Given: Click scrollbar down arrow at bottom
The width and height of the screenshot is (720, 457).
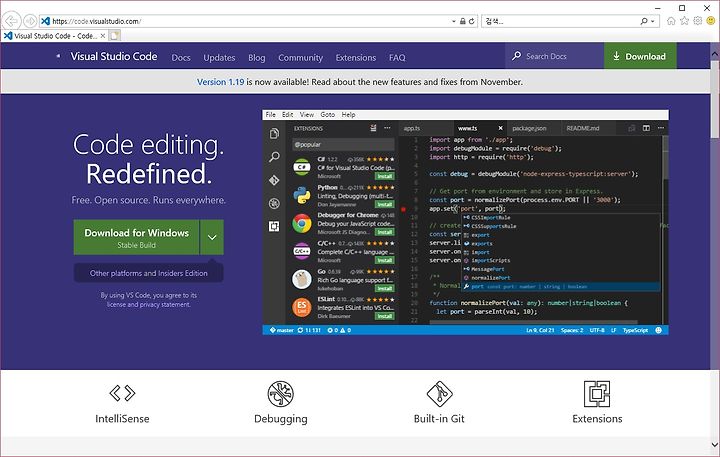Looking at the screenshot, I should 714,445.
